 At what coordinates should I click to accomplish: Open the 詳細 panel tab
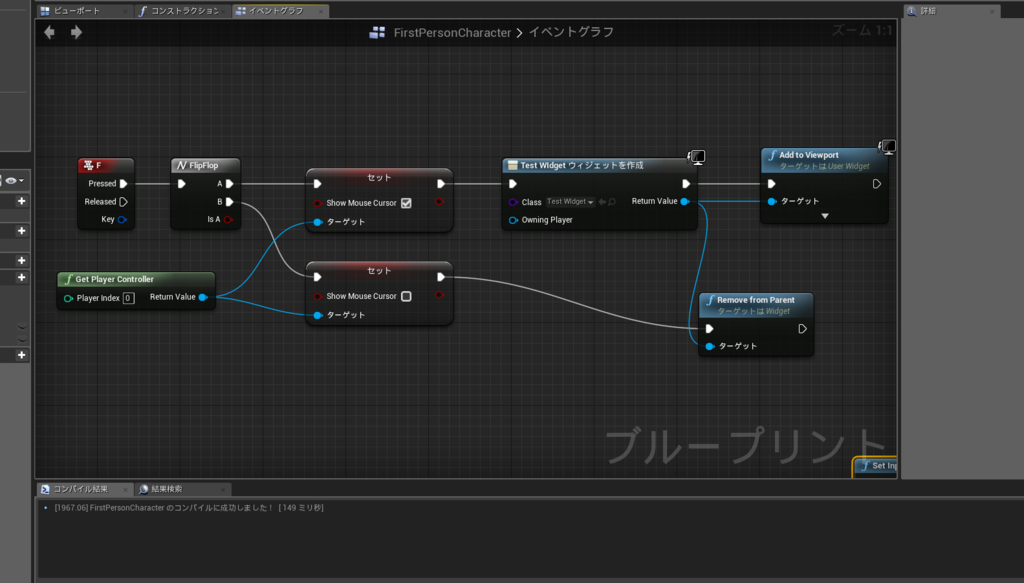[x=928, y=11]
